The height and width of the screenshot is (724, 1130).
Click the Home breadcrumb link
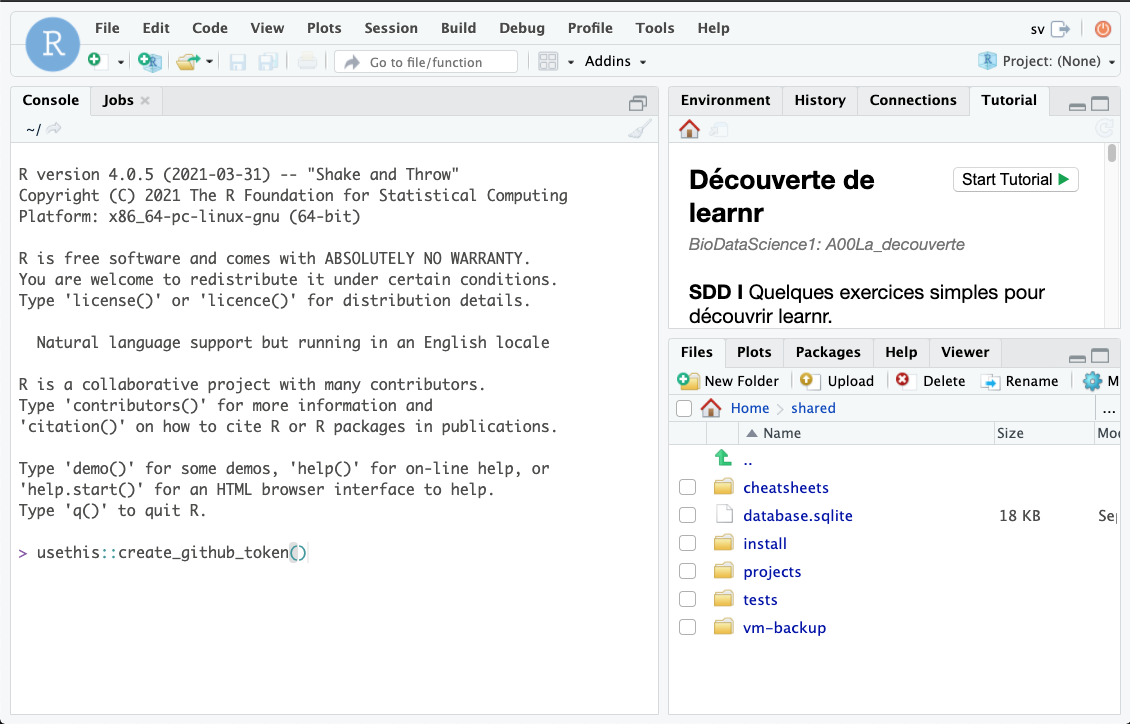[749, 408]
